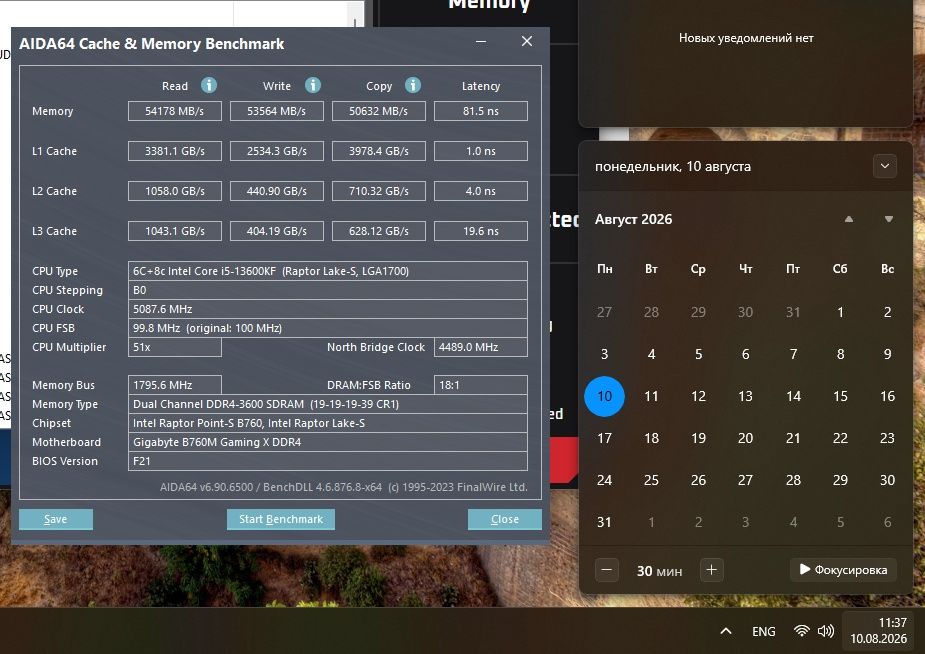Click Motherboard Gigabyte B760M field
This screenshot has width=925, height=654.
327,442
